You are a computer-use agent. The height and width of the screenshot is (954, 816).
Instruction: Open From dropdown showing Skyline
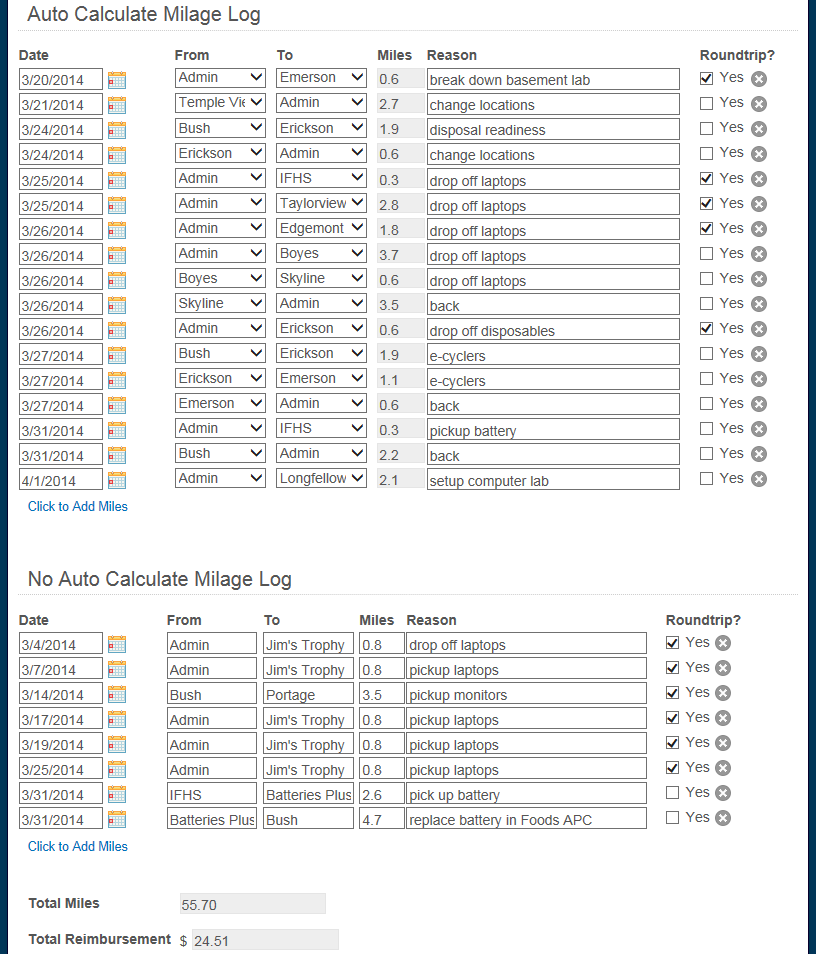click(x=220, y=303)
